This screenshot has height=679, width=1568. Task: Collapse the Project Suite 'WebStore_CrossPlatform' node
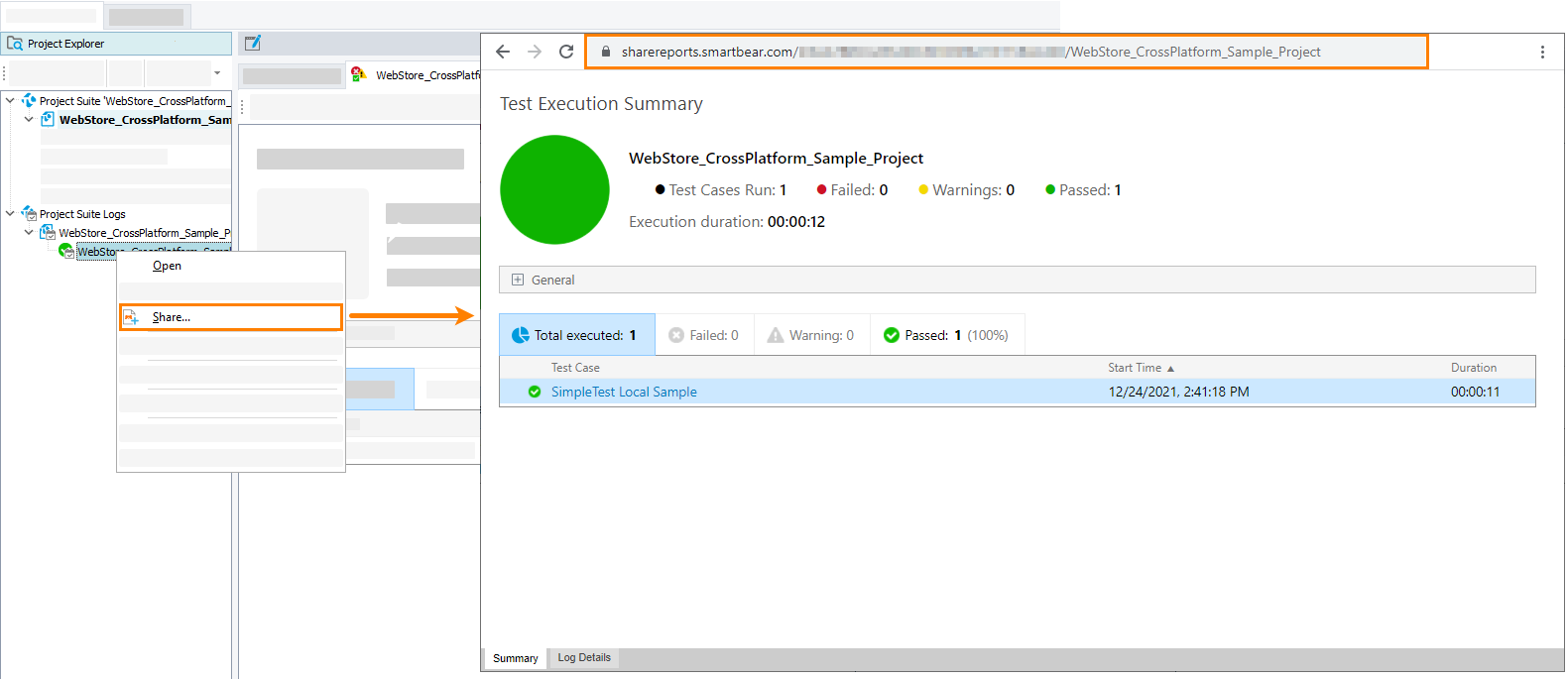[x=10, y=100]
